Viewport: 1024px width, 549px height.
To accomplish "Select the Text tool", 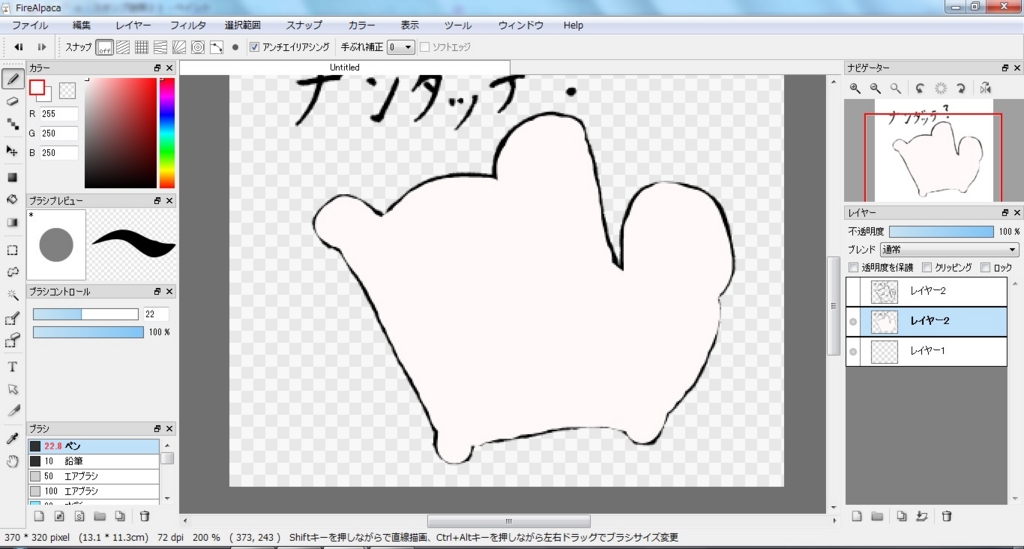I will tap(12, 367).
